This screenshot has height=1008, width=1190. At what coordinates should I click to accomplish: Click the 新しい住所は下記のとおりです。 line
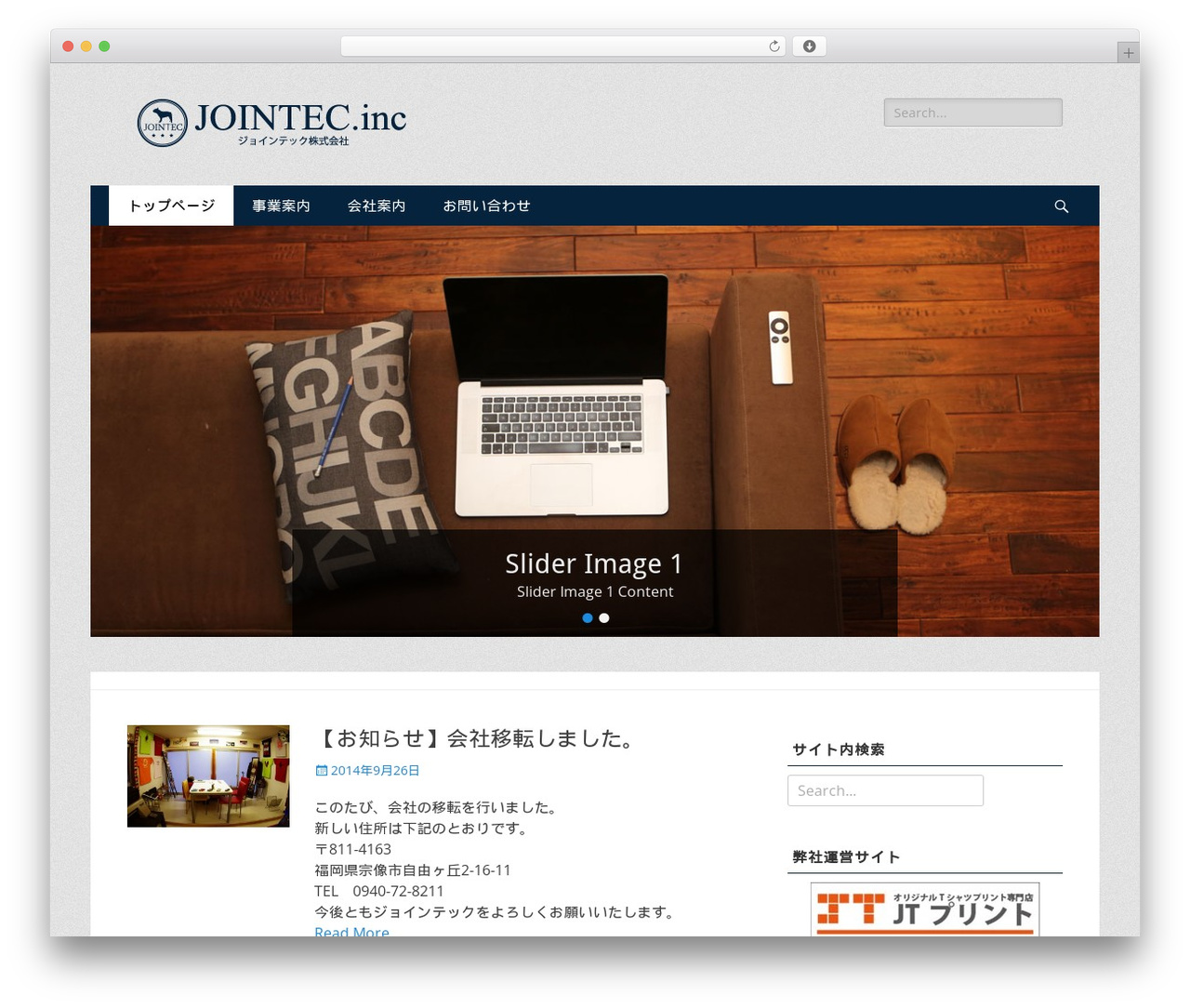(423, 829)
